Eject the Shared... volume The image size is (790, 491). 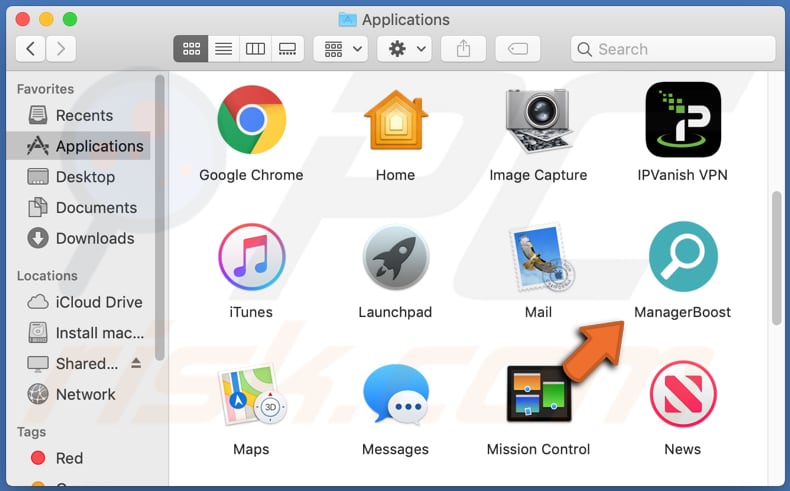(136, 363)
